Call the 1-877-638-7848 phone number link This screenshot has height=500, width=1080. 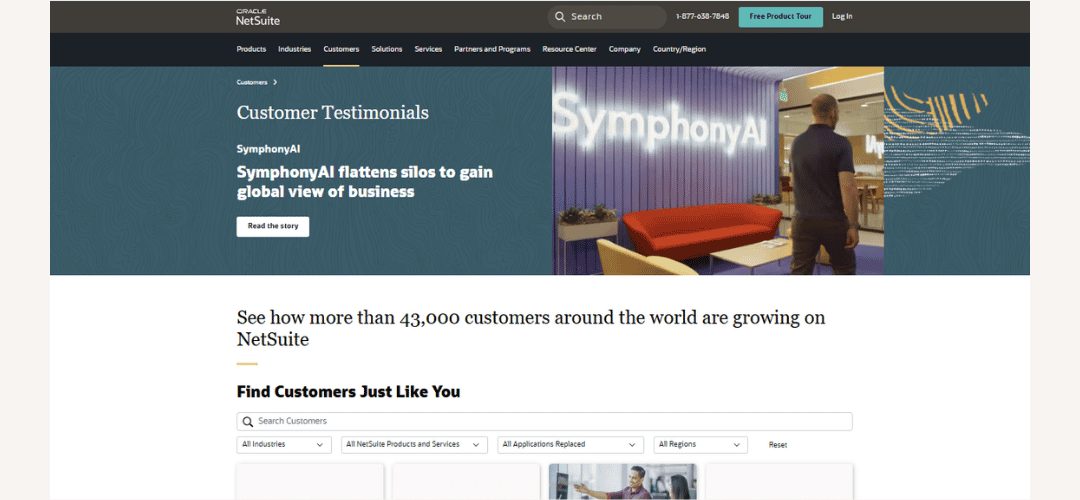click(702, 17)
